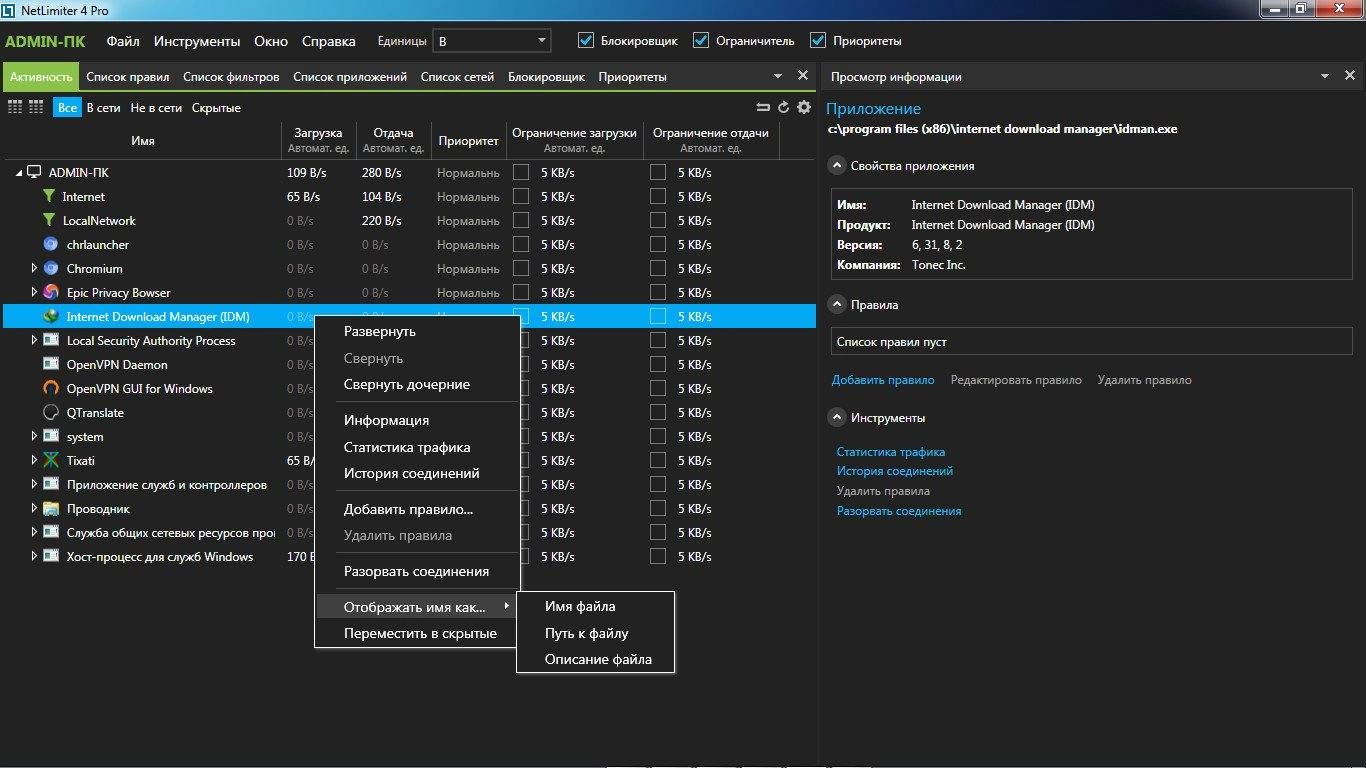Expand the Chromium tree node
1366x768 pixels.
(x=34, y=269)
